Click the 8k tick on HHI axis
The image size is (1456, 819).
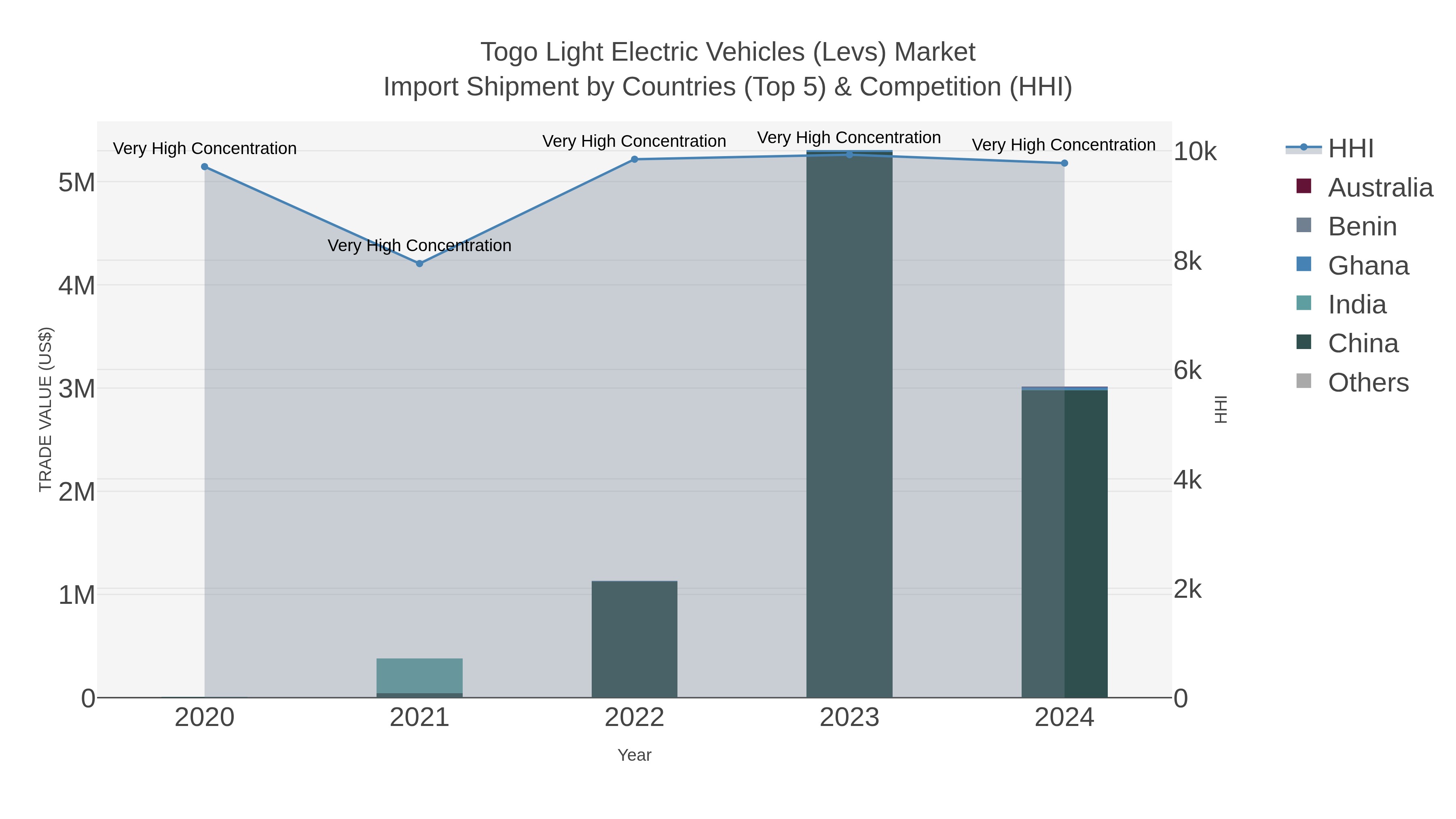click(x=1187, y=261)
